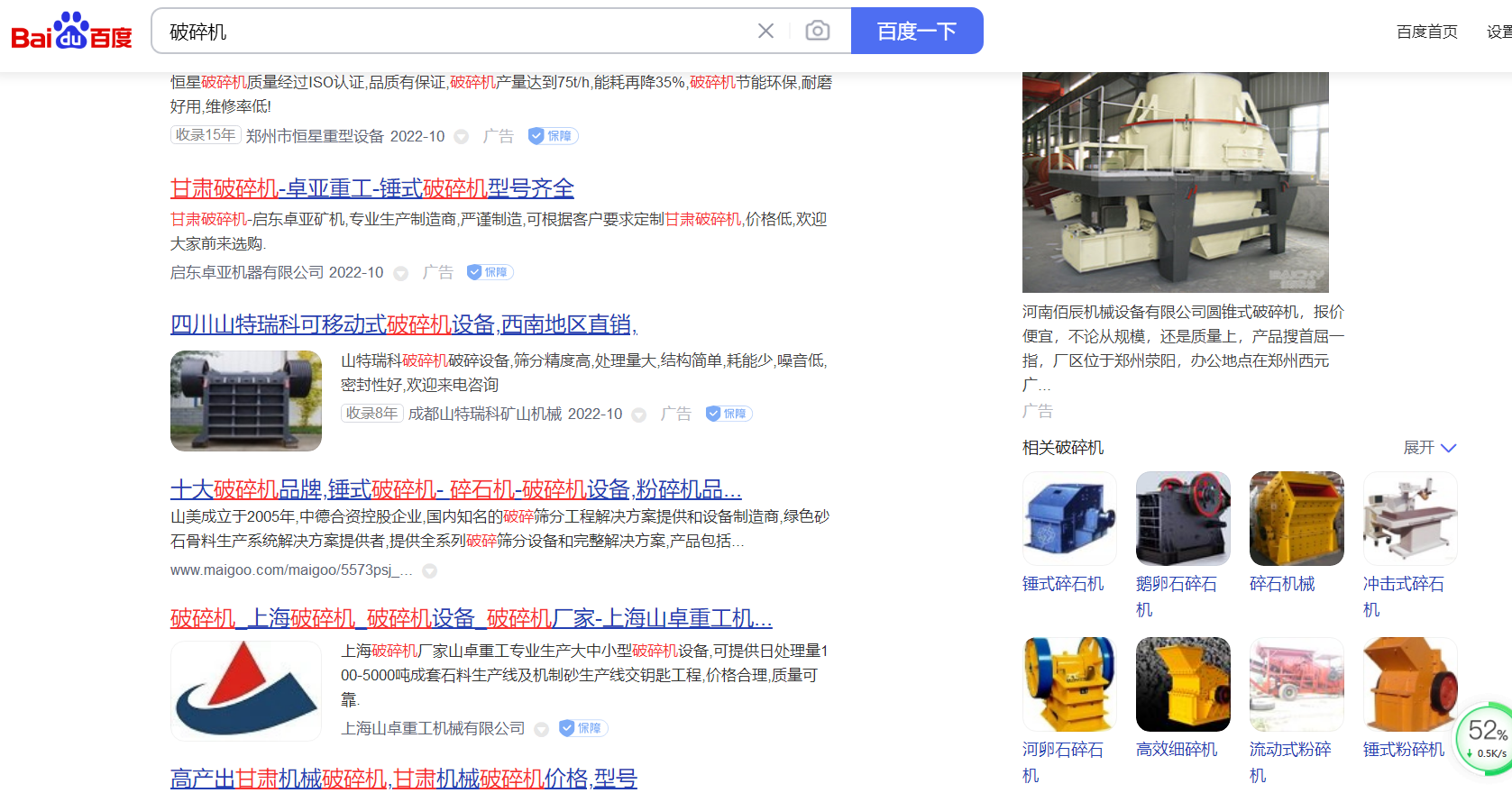Image resolution: width=1512 pixels, height=802 pixels.
Task: Click the 保障 badge for 郑州市恒星重型设备
Action: click(553, 136)
